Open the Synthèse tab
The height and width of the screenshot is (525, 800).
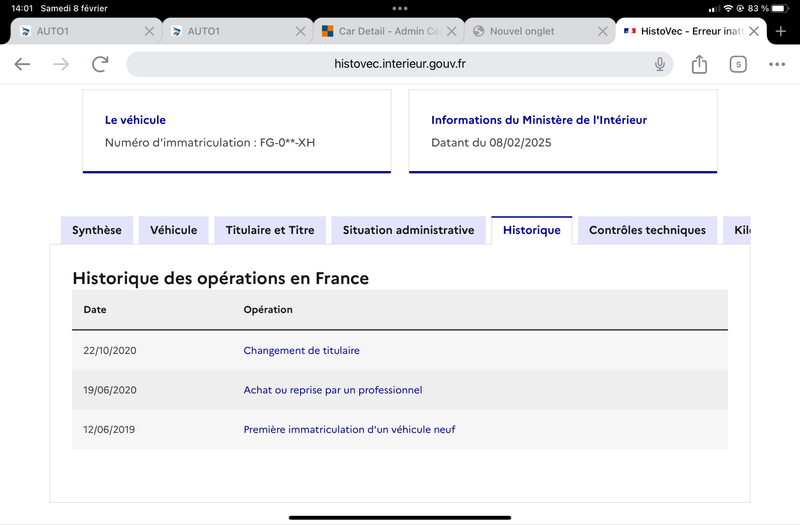pyautogui.click(x=97, y=230)
